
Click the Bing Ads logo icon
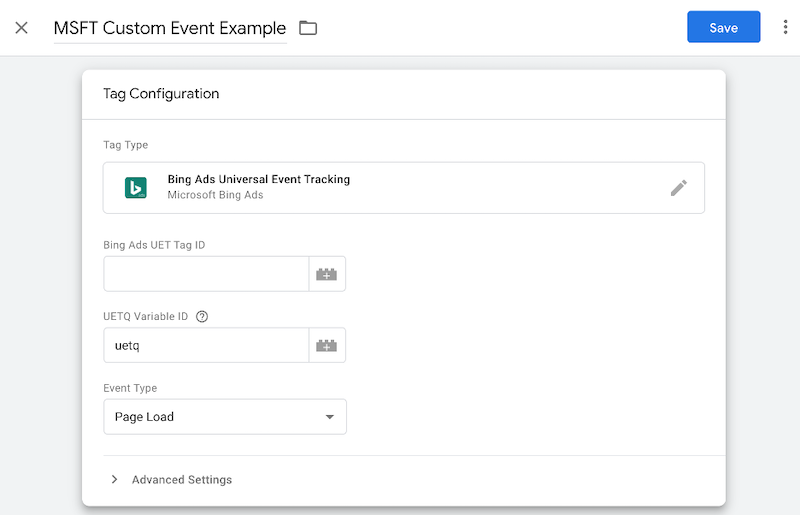(x=136, y=188)
